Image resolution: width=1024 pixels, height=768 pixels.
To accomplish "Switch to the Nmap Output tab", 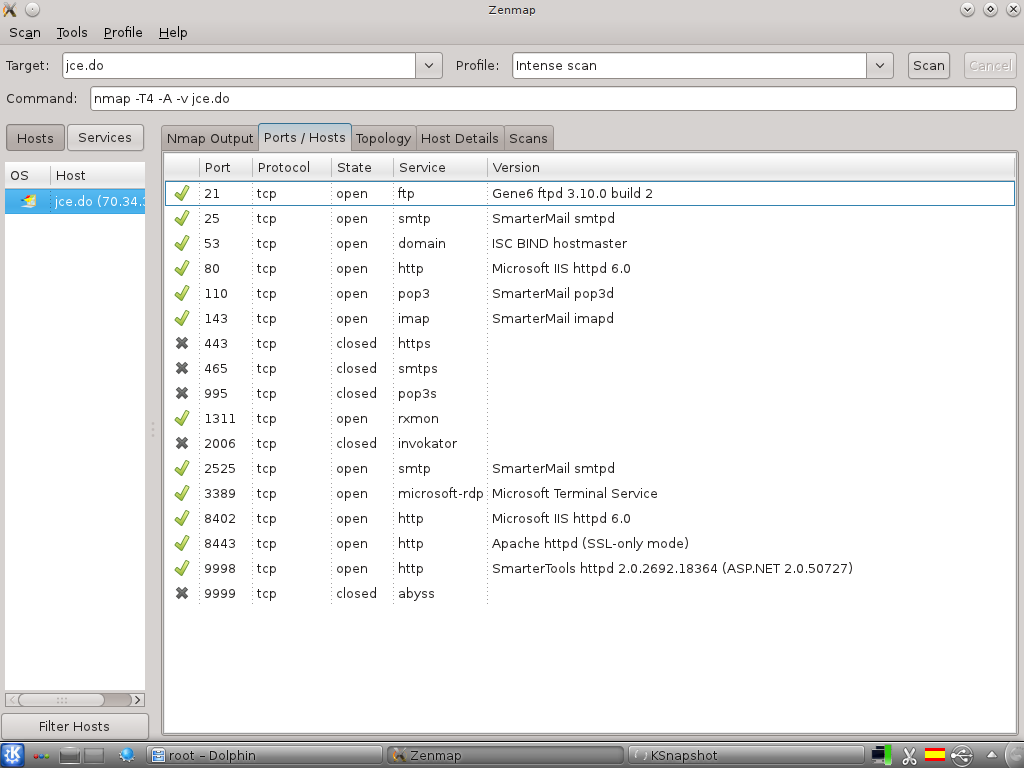I will [x=210, y=138].
